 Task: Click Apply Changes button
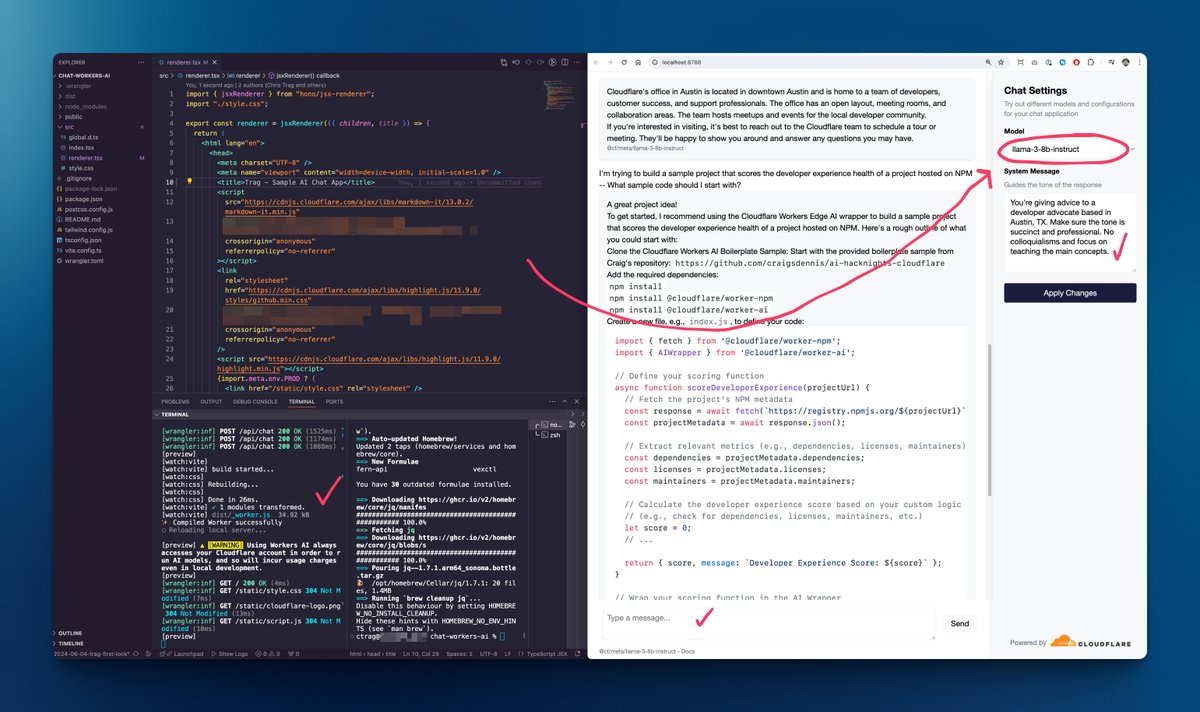point(1070,293)
